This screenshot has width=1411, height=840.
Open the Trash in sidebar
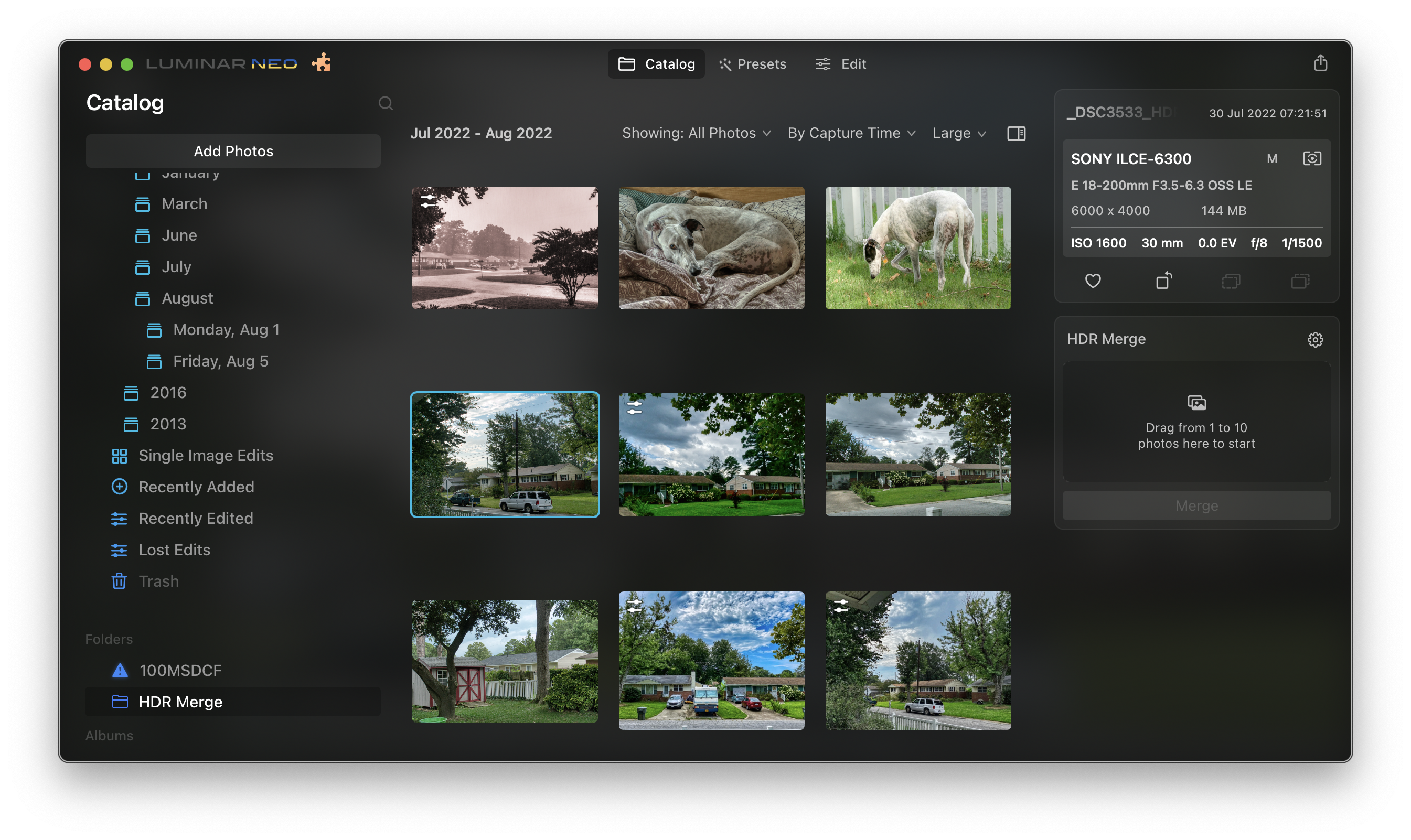[158, 581]
